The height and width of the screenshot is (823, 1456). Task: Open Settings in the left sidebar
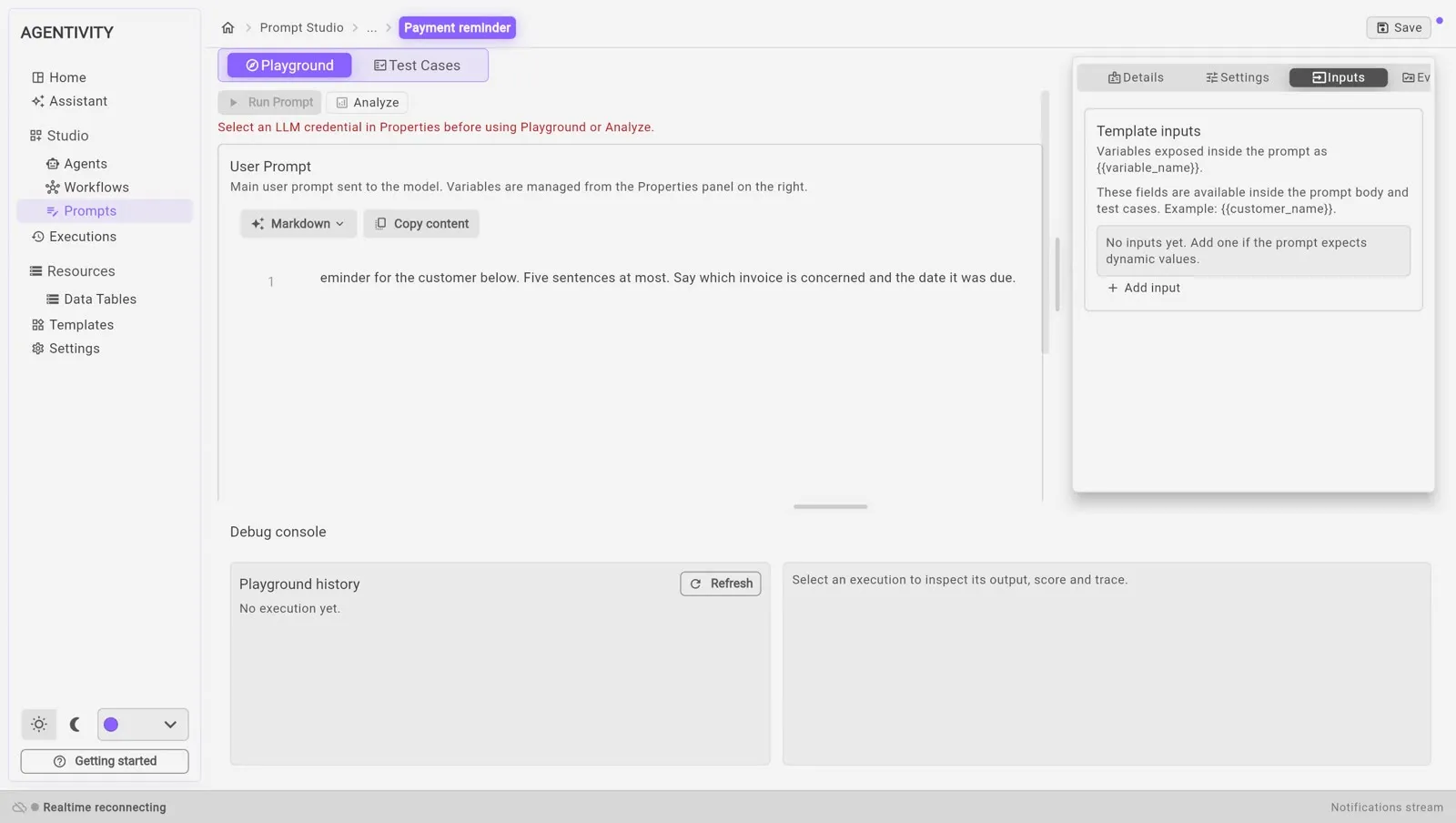(x=66, y=349)
